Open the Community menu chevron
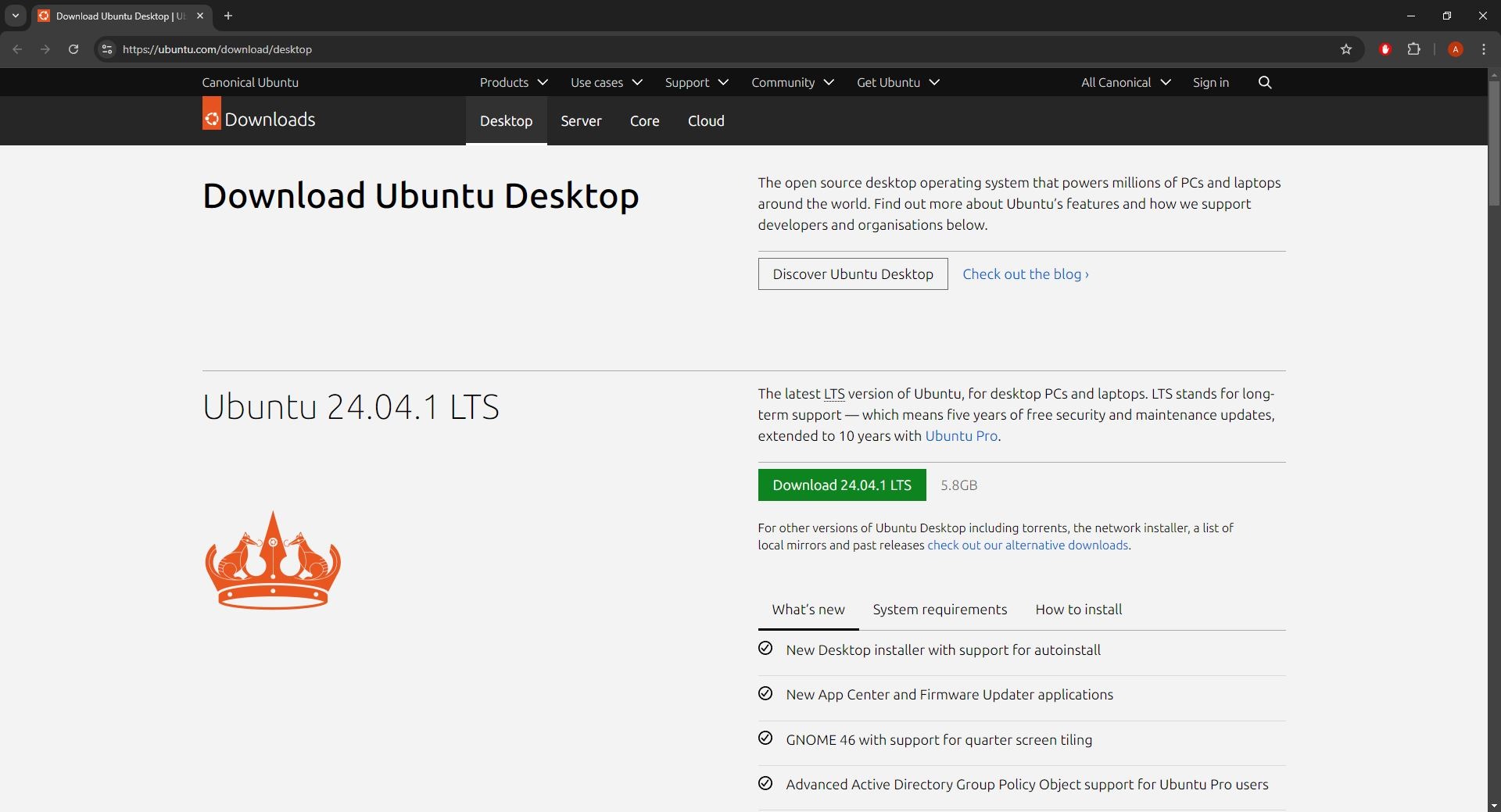 coord(829,82)
